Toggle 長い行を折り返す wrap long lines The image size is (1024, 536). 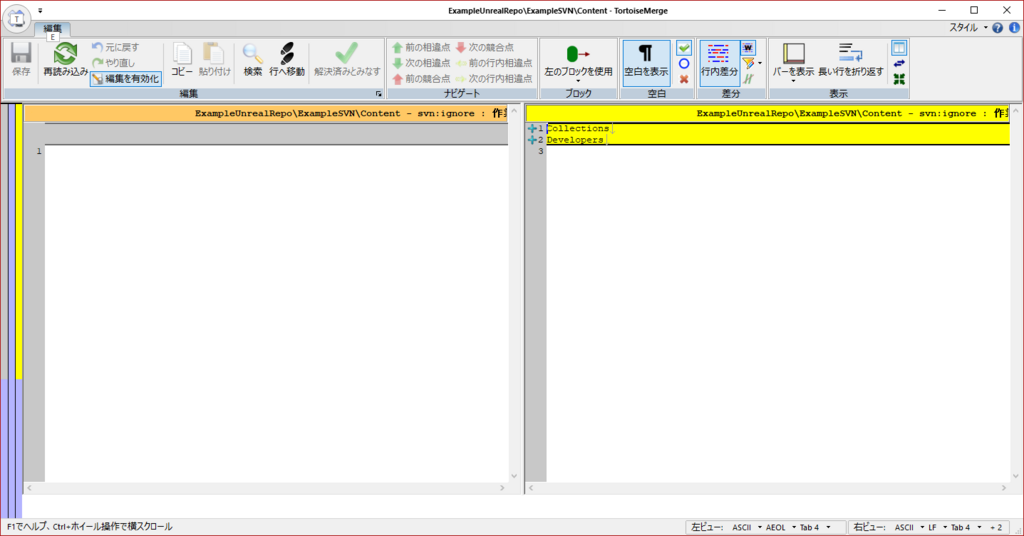850,60
